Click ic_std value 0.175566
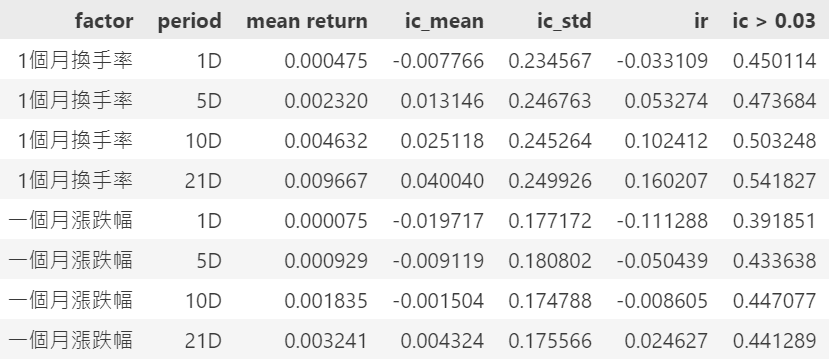Screen dimensions: 831x361 [550, 340]
